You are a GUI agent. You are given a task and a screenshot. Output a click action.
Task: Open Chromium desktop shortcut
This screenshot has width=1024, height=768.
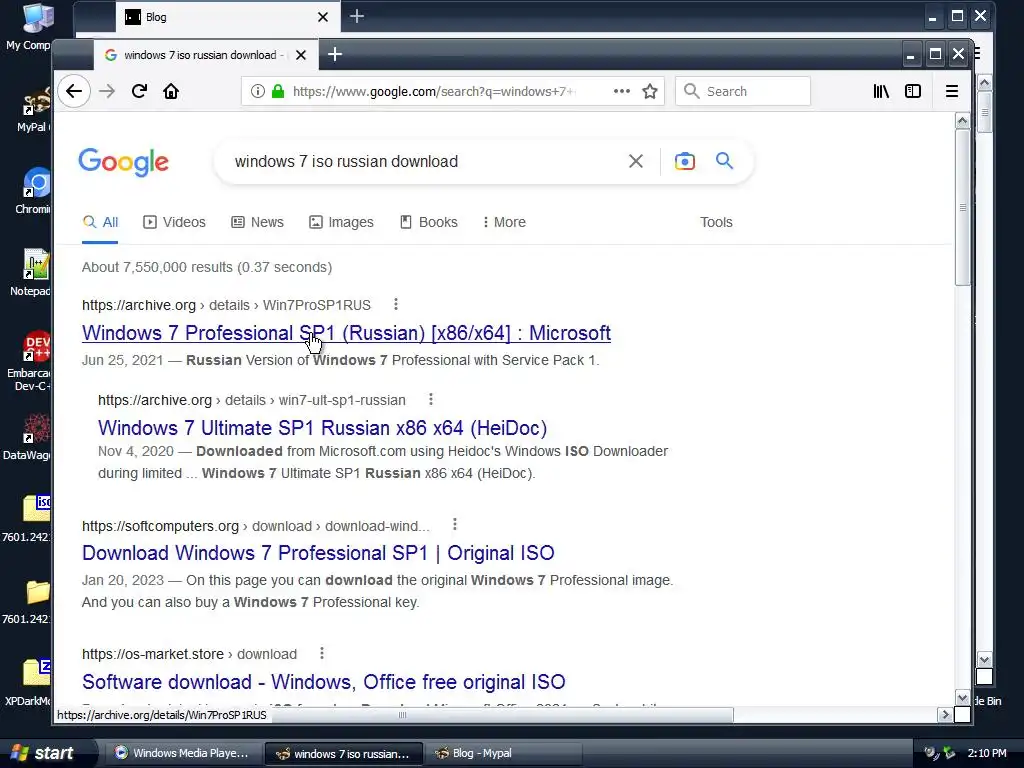click(x=33, y=191)
